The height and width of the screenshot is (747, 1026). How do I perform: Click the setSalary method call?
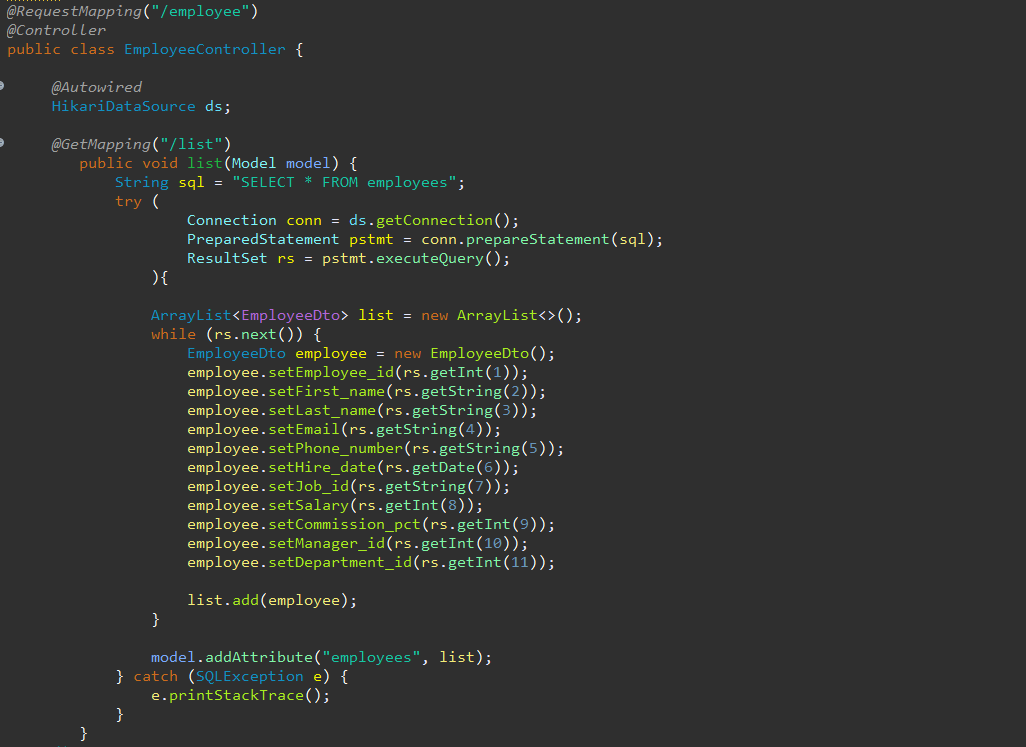point(308,505)
